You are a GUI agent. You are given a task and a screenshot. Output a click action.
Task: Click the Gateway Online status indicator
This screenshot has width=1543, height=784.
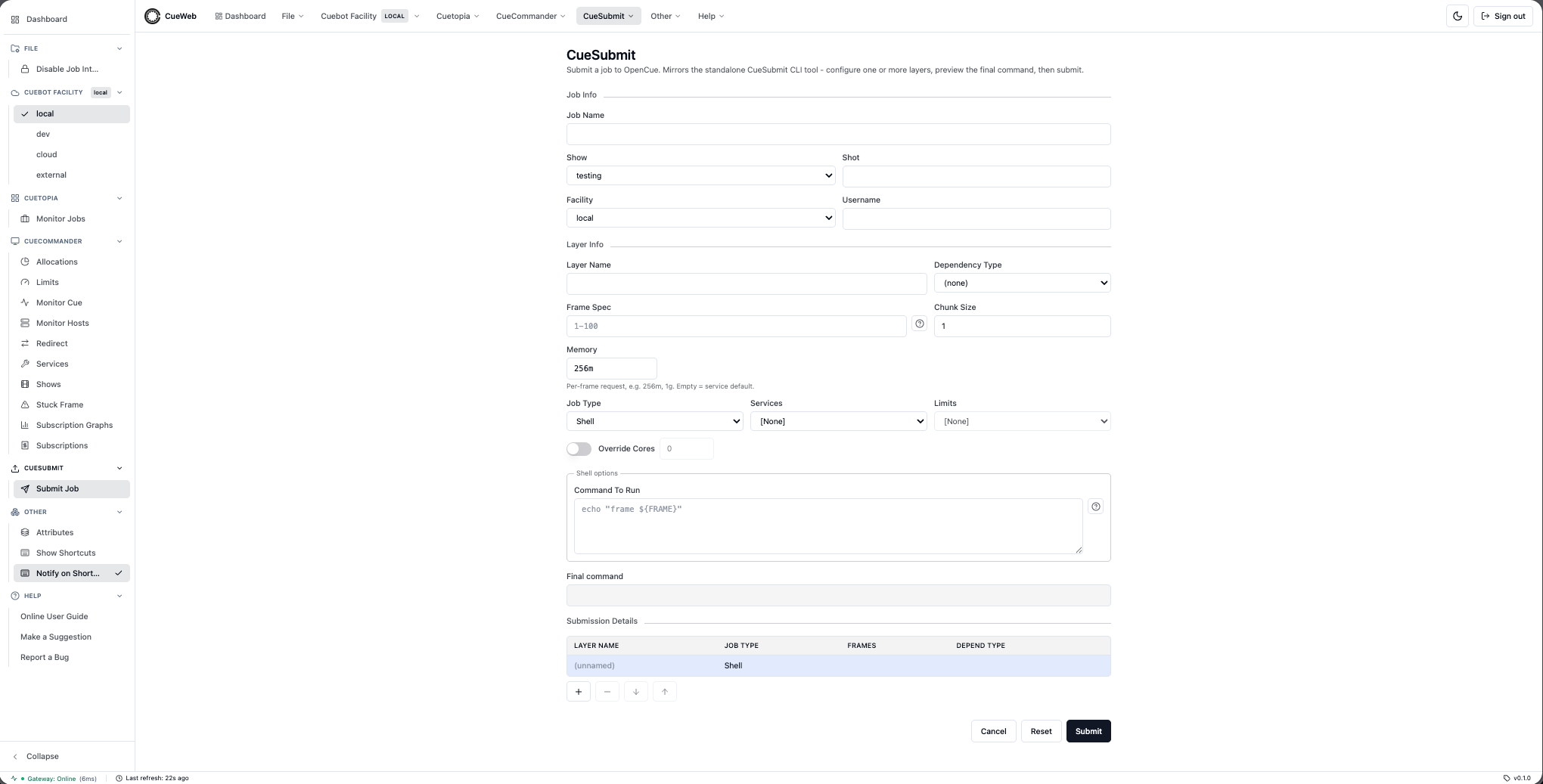[x=54, y=778]
